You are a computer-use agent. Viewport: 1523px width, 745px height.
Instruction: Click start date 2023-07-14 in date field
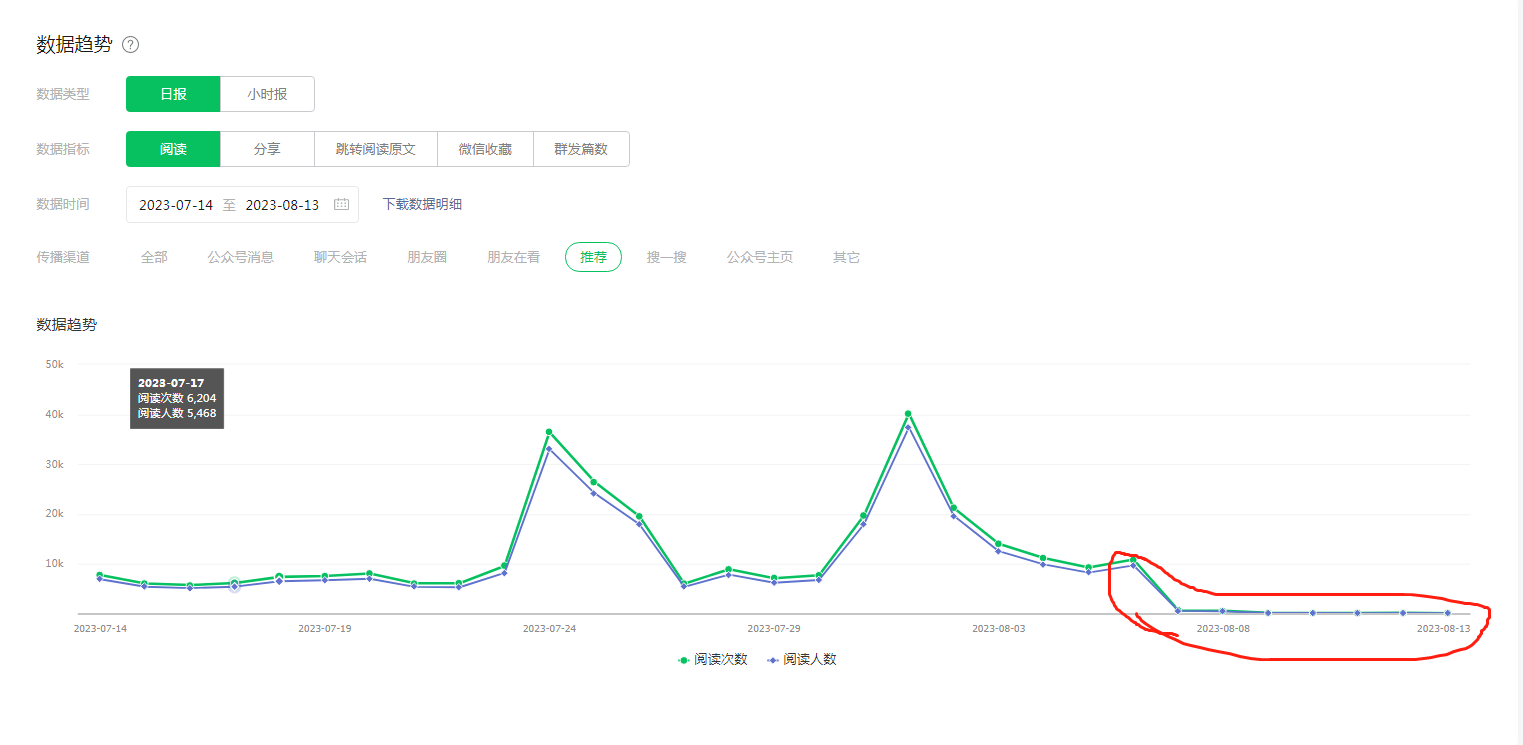pyautogui.click(x=176, y=205)
